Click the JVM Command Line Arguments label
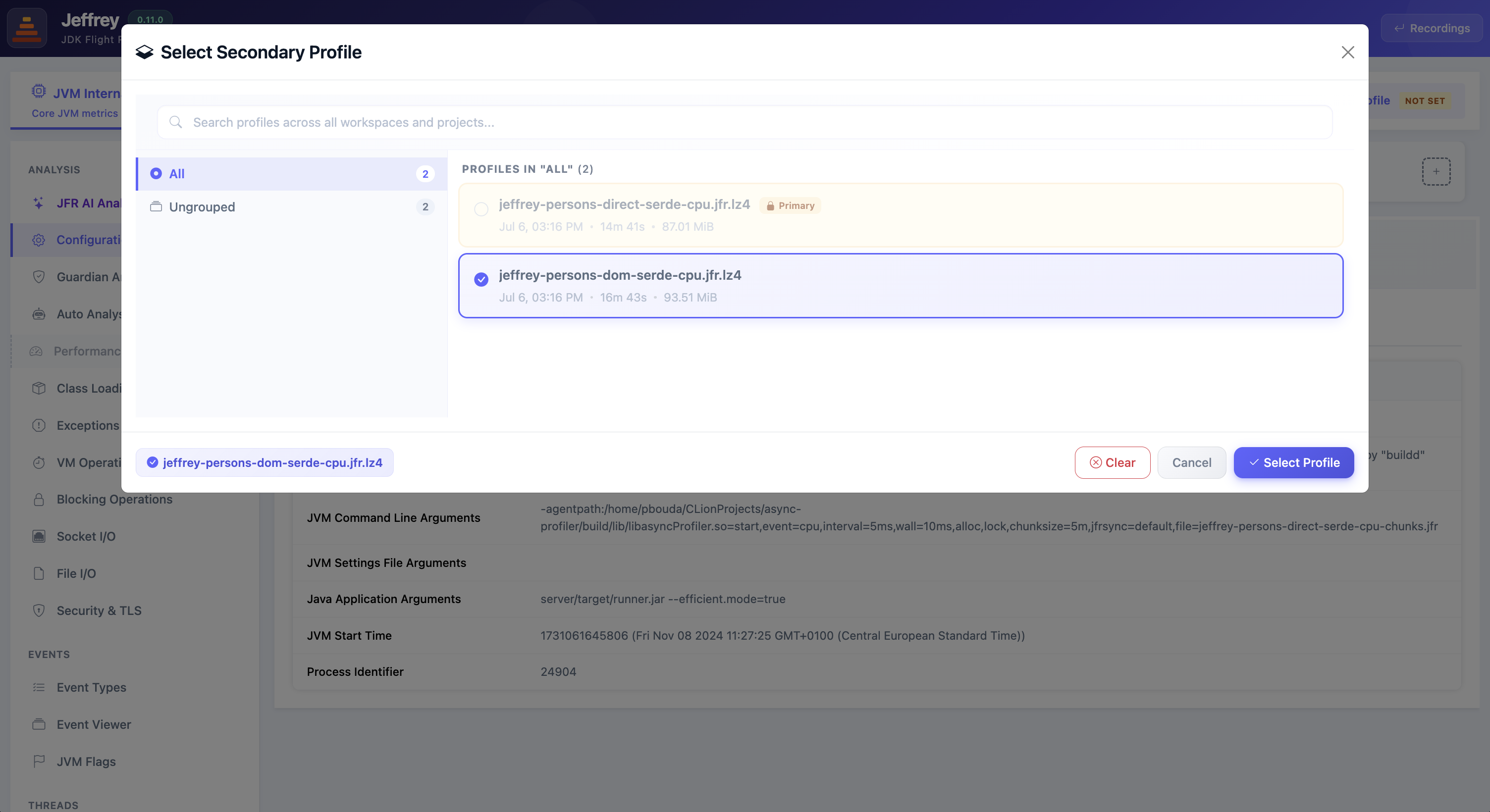 coord(393,517)
